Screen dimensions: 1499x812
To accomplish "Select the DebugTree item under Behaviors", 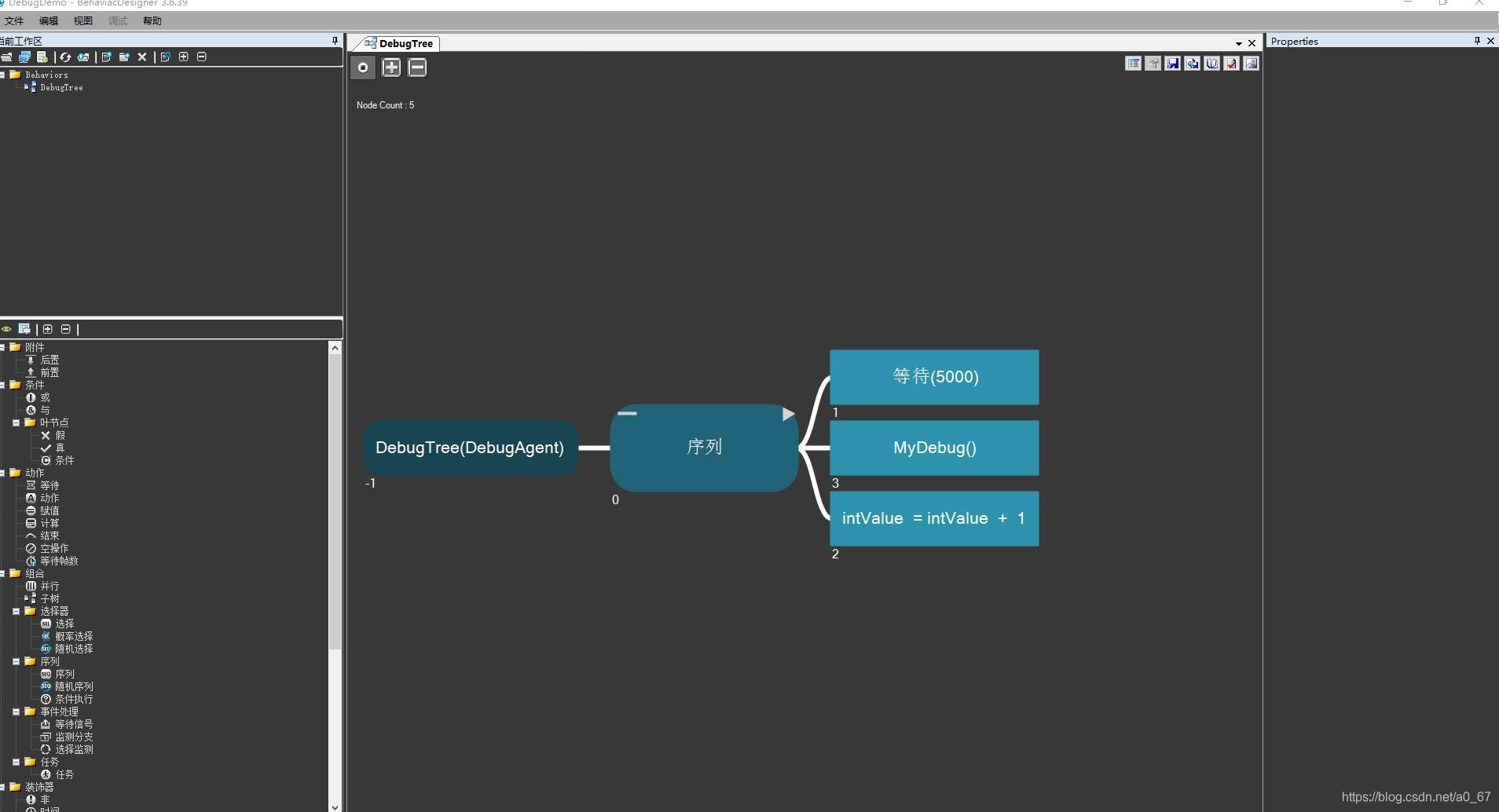I will click(63, 87).
